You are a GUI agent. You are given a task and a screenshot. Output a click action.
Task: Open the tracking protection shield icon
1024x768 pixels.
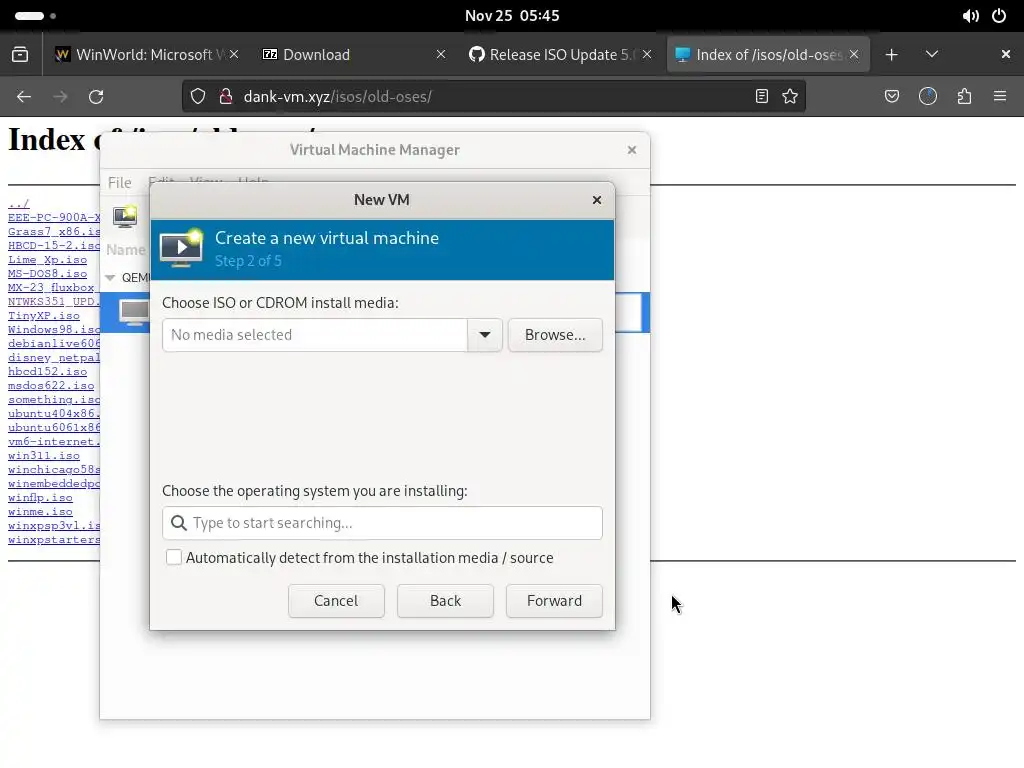(x=198, y=97)
